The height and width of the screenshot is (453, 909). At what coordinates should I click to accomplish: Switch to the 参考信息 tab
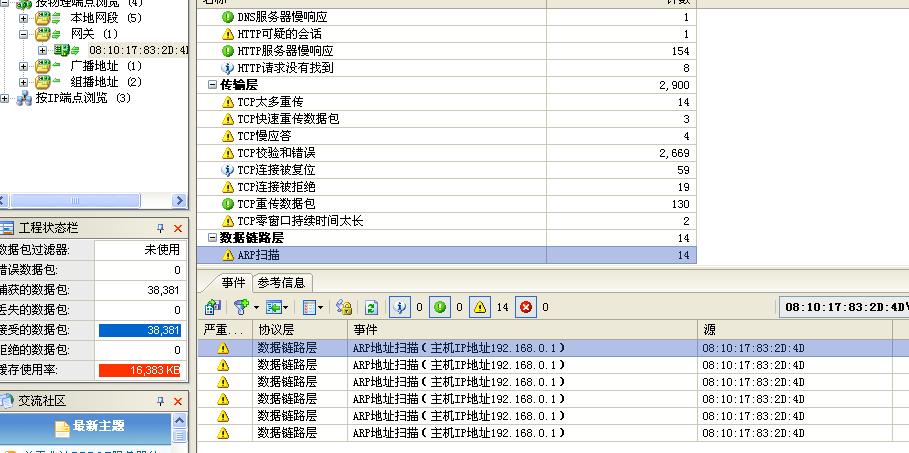pyautogui.click(x=282, y=282)
